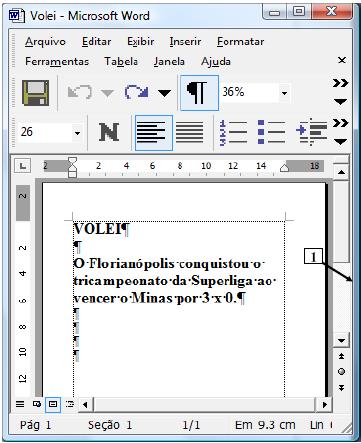This screenshot has width=361, height=443.
Task: Click 'Seção 1' in status bar
Action: [110, 425]
